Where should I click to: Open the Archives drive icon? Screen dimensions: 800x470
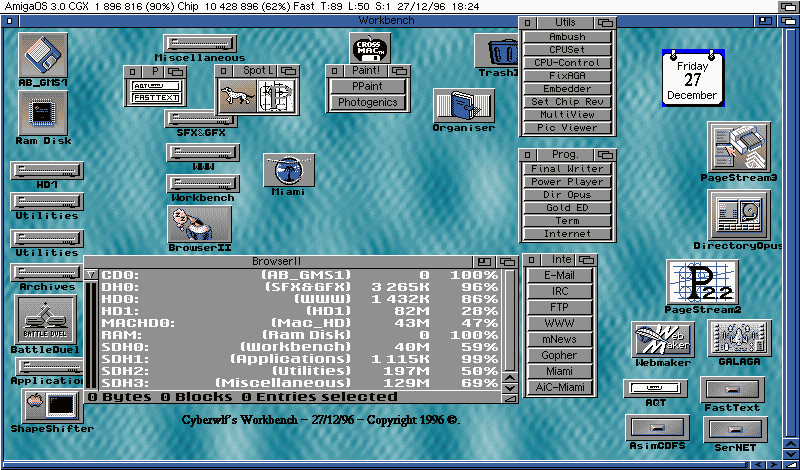[47, 273]
